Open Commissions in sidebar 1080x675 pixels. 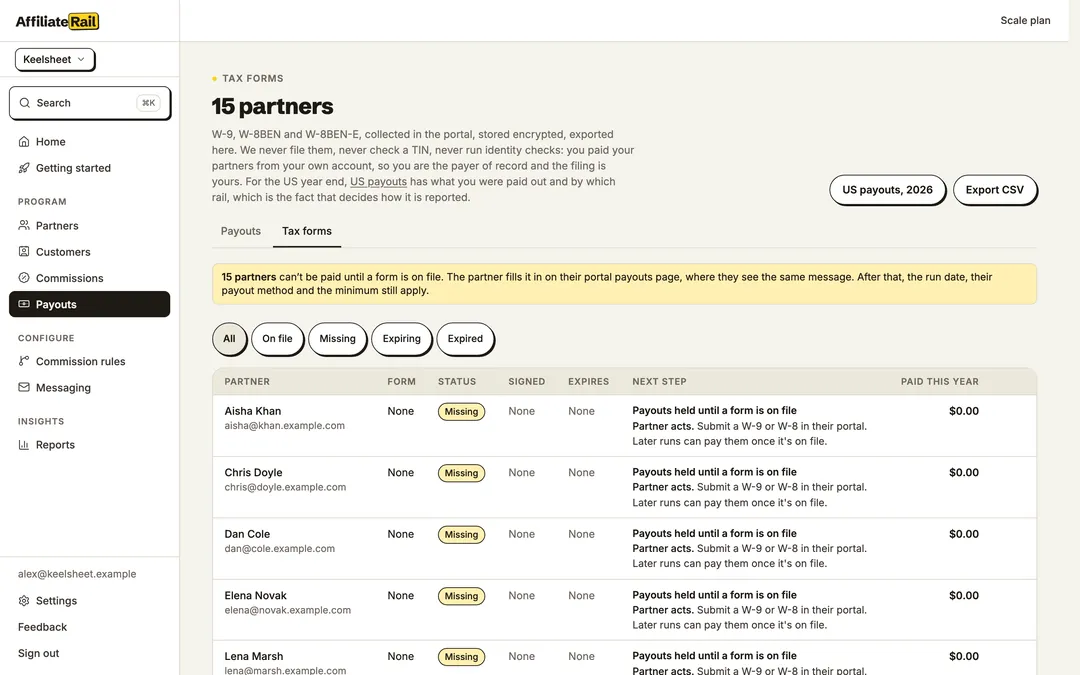(x=90, y=278)
